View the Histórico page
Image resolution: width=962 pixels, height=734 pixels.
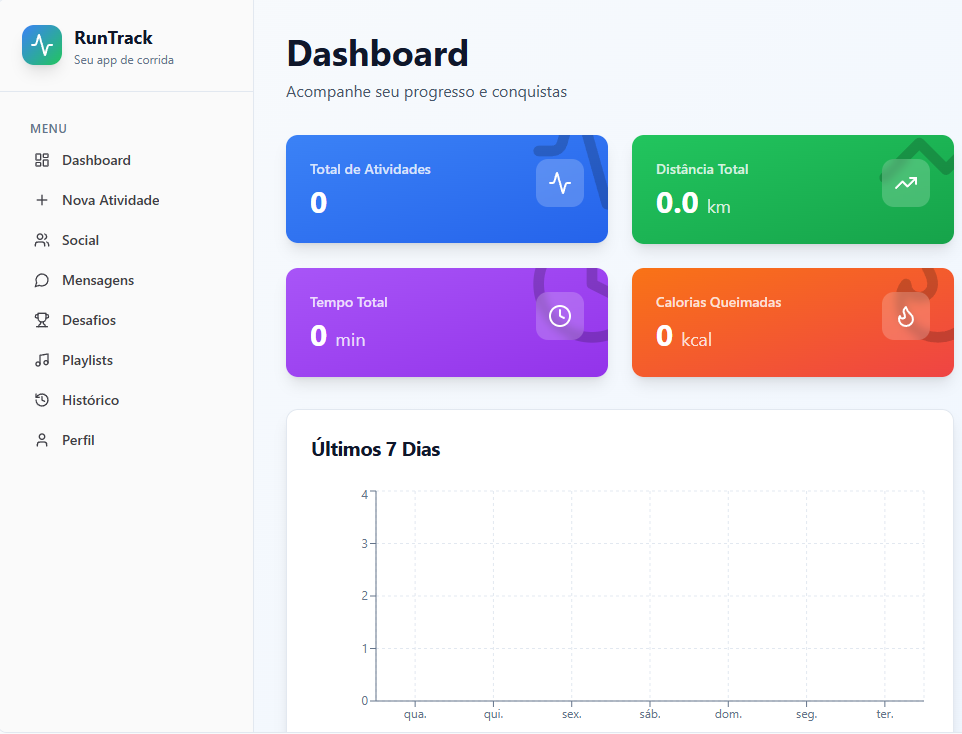tap(126, 400)
